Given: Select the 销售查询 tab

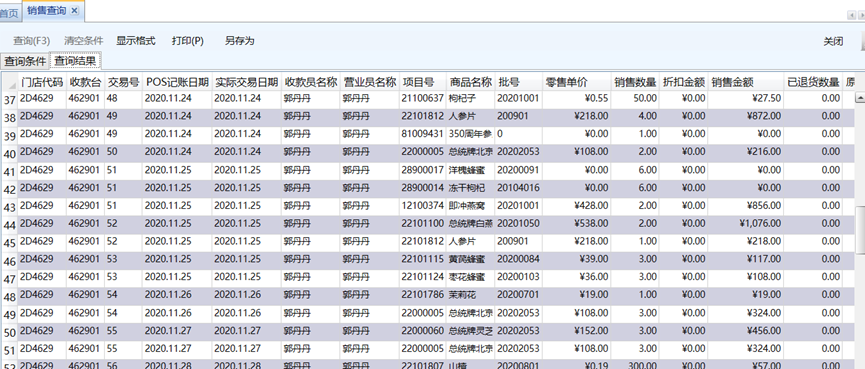Looking at the screenshot, I should pyautogui.click(x=47, y=10).
